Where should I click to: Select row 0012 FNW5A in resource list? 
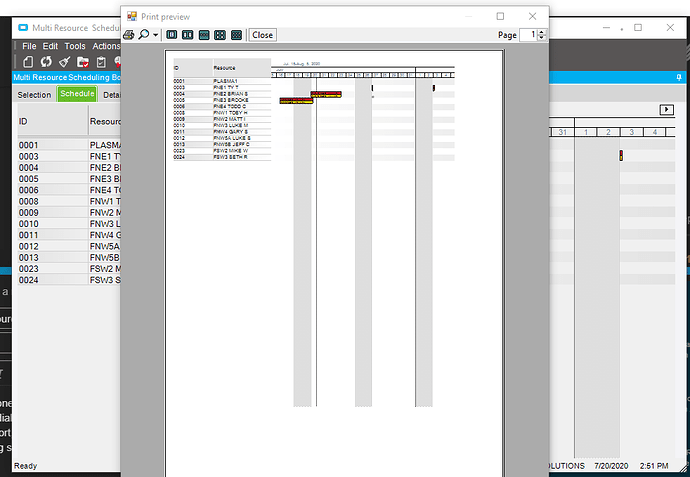point(69,246)
